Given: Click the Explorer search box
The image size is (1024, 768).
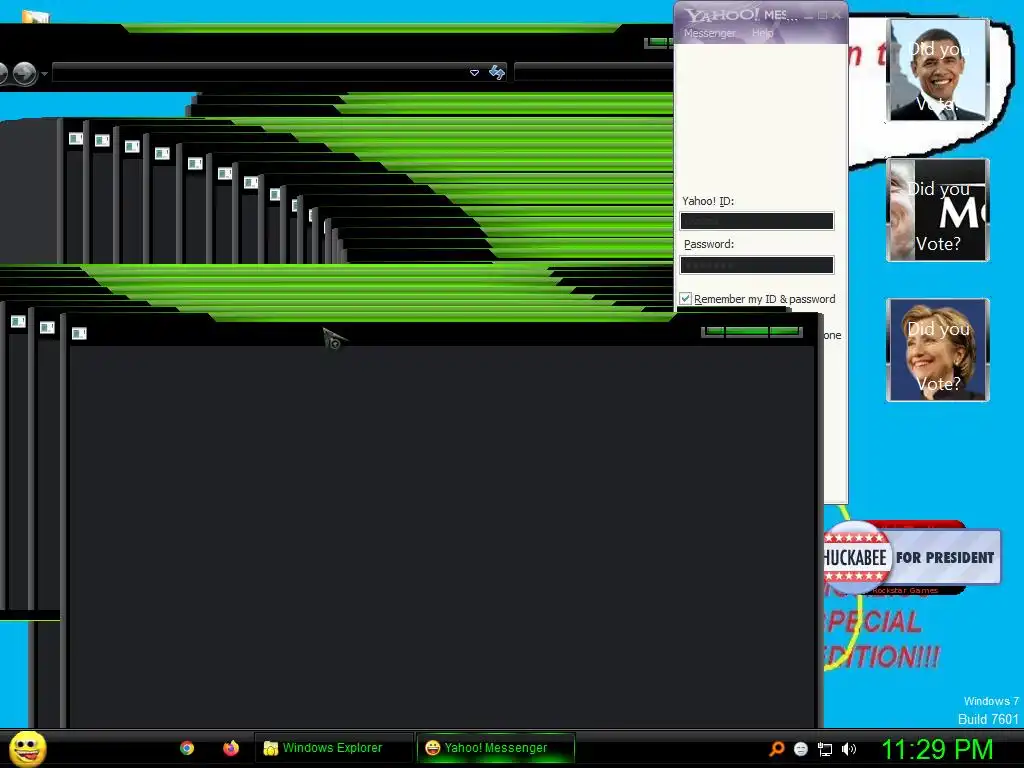Looking at the screenshot, I should click(x=594, y=72).
